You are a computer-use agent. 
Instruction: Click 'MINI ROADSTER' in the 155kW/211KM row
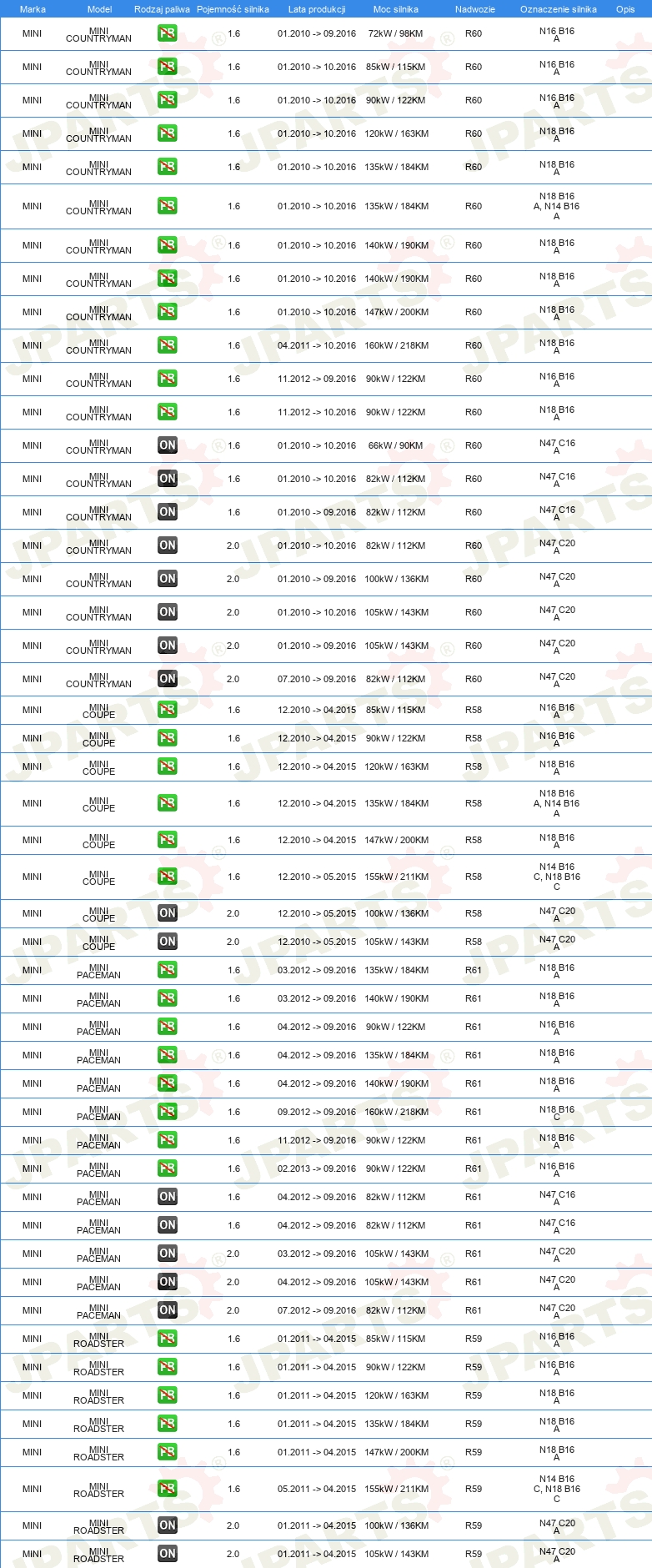(99, 1489)
